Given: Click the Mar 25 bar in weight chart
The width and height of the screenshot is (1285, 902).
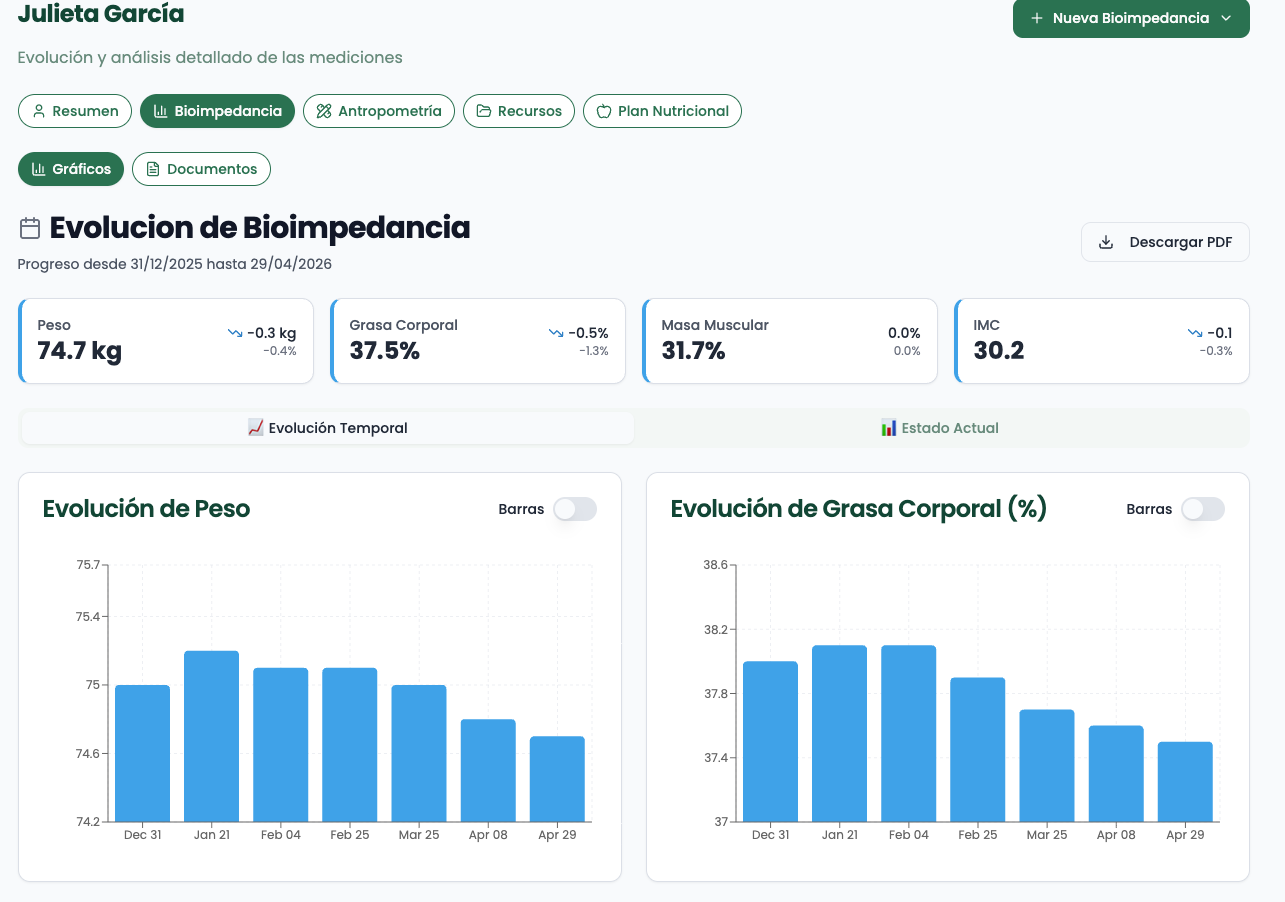Looking at the screenshot, I should pos(418,753).
